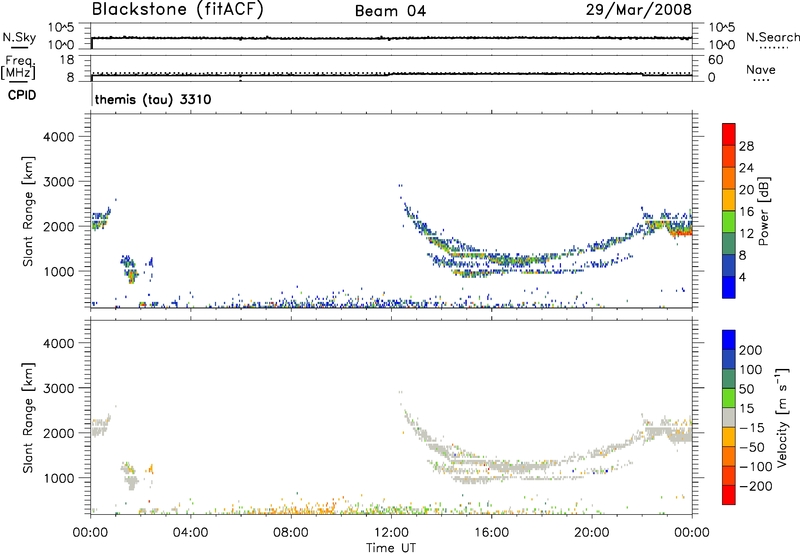Select the bright blue top segment of velocity colorbar
The height and width of the screenshot is (554, 800).
coord(729,340)
